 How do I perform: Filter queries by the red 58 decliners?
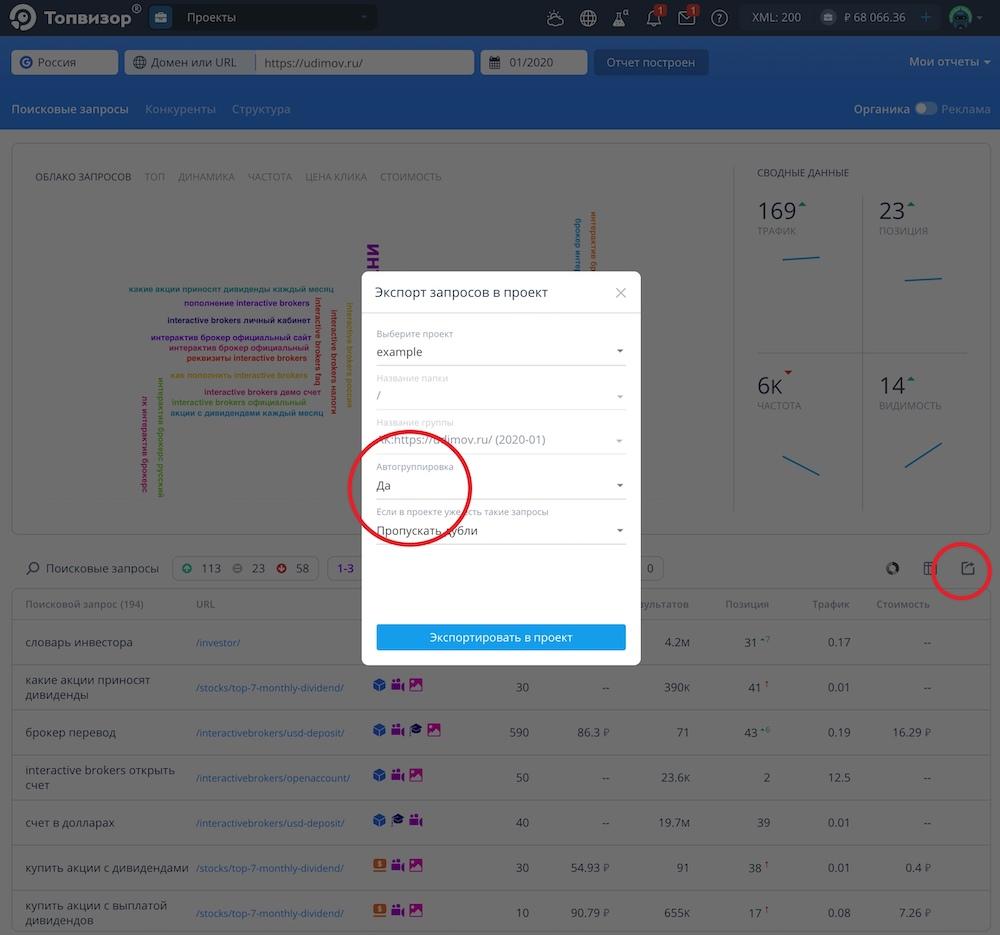point(294,568)
